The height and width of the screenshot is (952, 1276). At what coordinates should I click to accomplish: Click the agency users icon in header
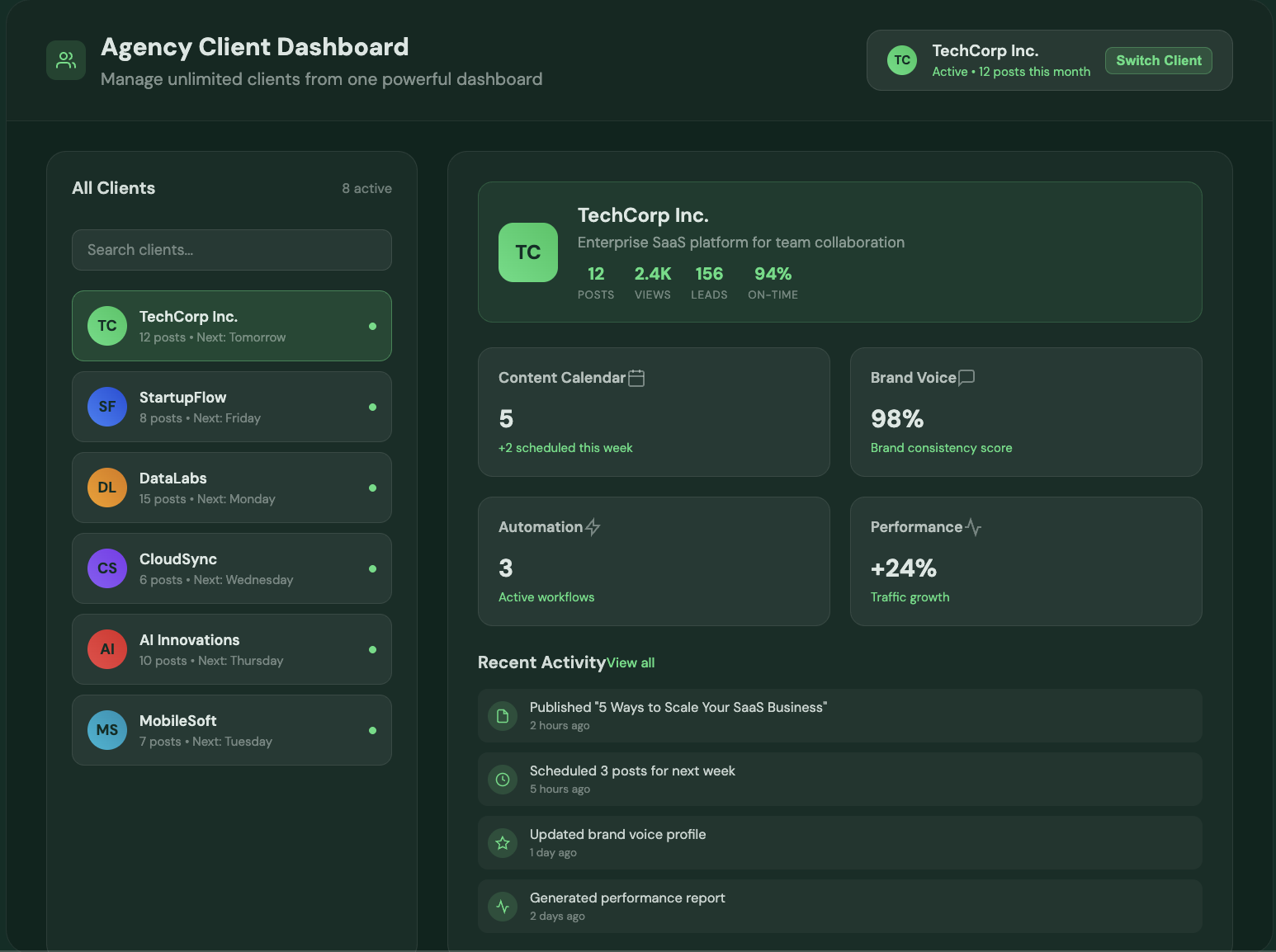click(66, 60)
